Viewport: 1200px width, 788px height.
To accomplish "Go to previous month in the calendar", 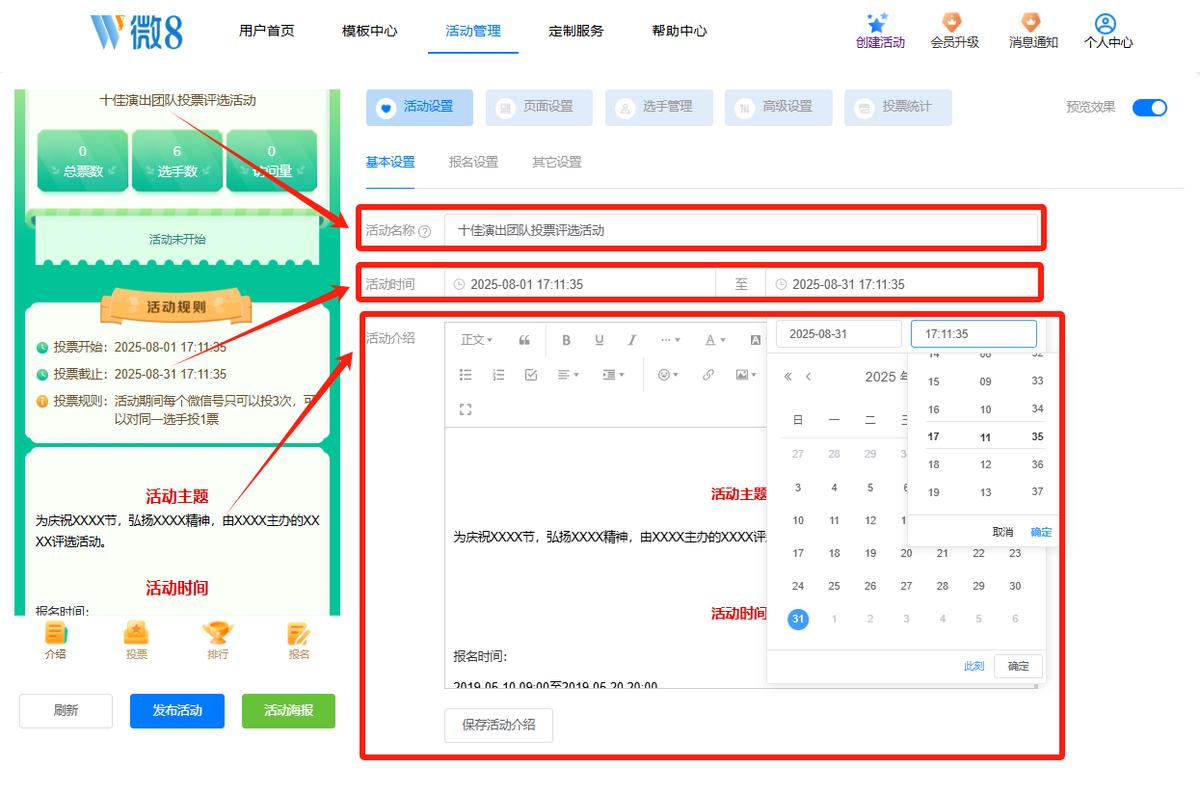I will click(x=808, y=377).
